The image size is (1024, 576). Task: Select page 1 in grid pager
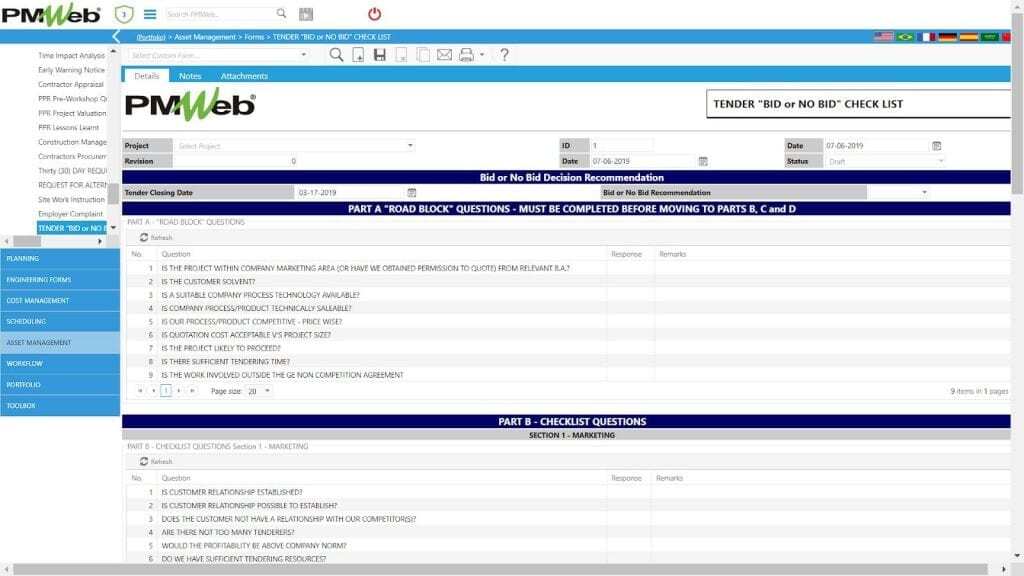coord(166,391)
